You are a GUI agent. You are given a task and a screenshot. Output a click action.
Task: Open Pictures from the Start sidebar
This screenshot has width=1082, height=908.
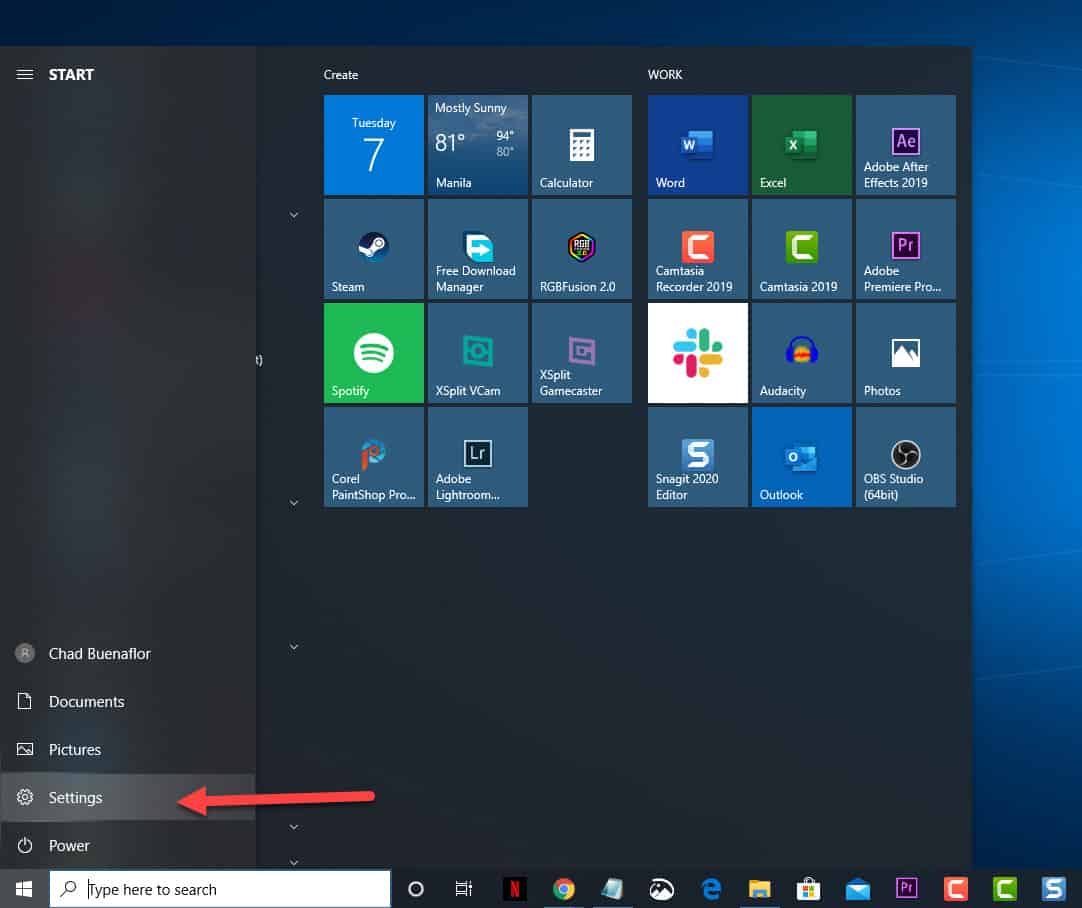128,749
